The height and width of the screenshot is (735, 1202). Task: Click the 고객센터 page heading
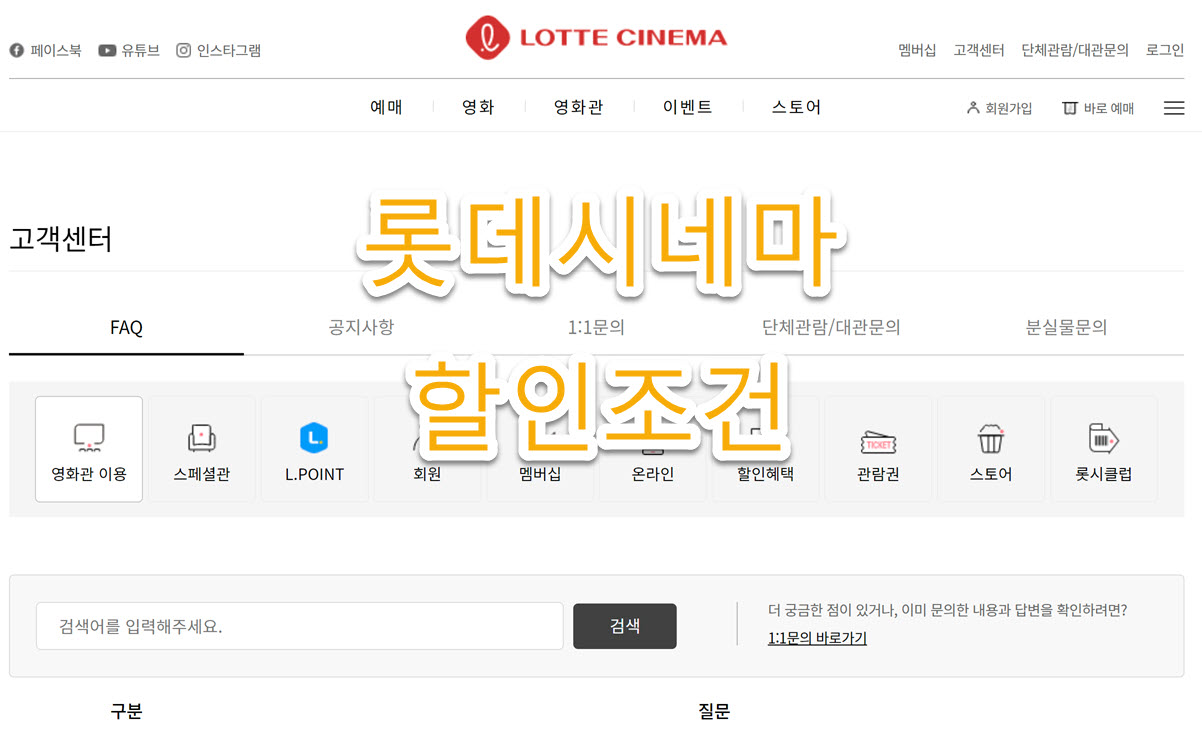pyautogui.click(x=61, y=240)
